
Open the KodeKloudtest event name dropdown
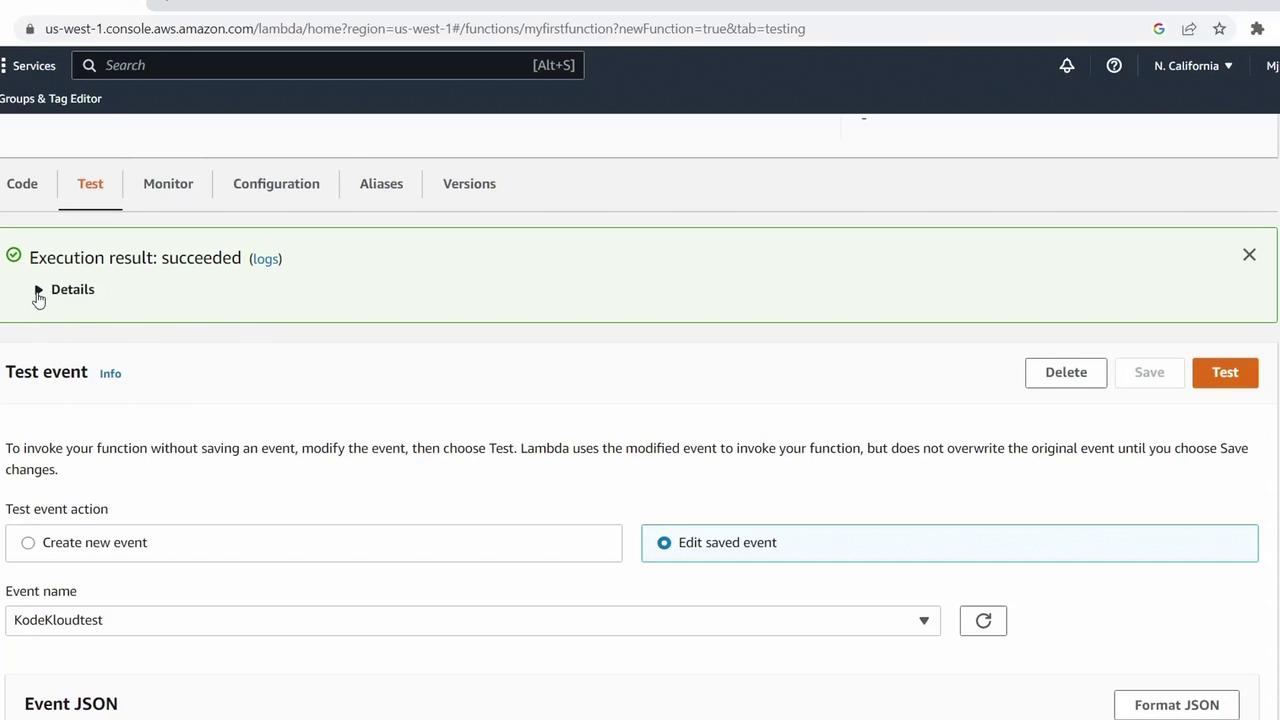(473, 621)
